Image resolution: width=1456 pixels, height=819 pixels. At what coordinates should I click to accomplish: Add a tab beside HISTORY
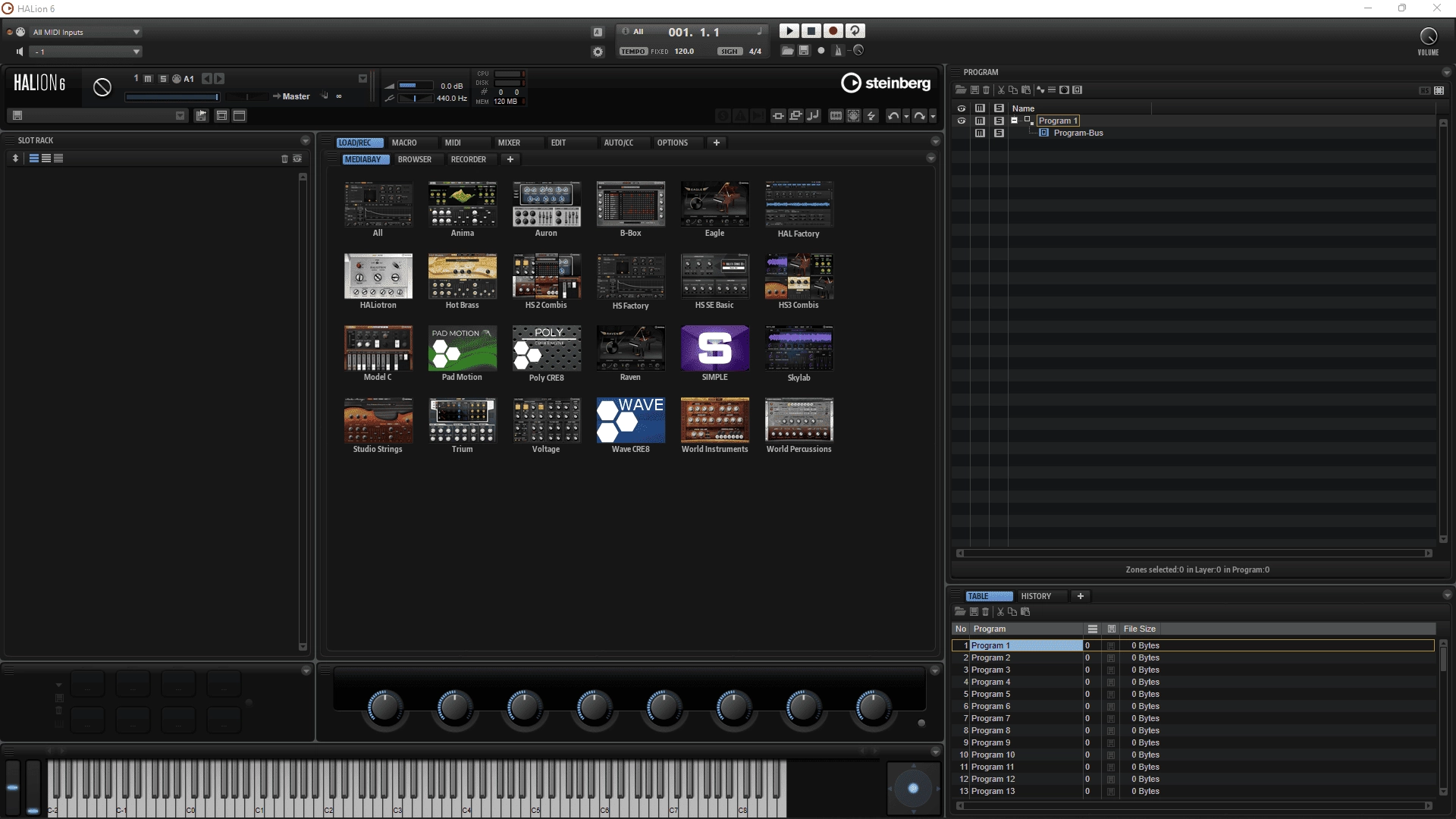tap(1081, 596)
